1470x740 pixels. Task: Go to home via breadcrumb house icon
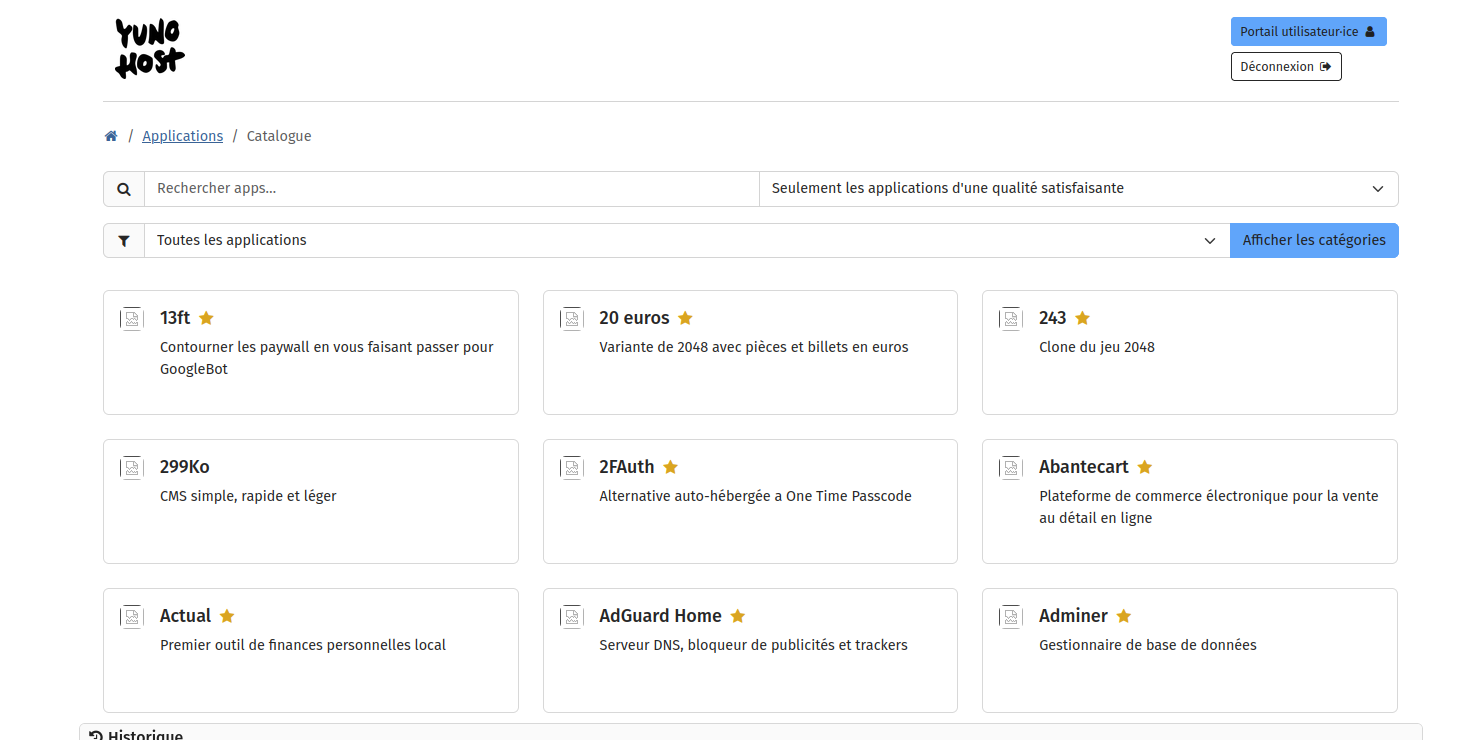[x=111, y=136]
